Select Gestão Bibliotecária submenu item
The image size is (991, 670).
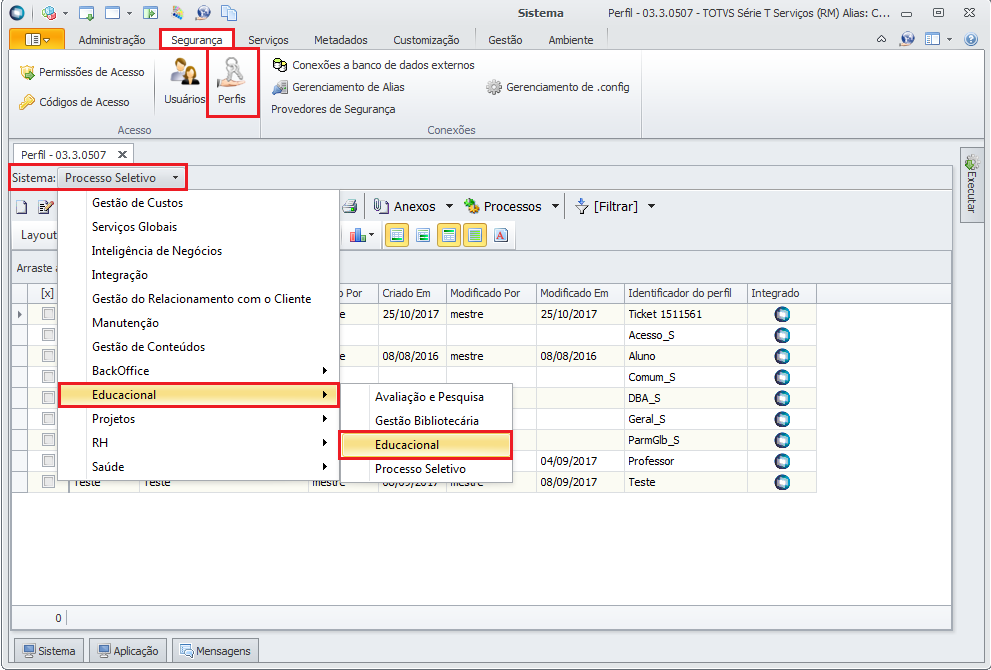coord(425,421)
